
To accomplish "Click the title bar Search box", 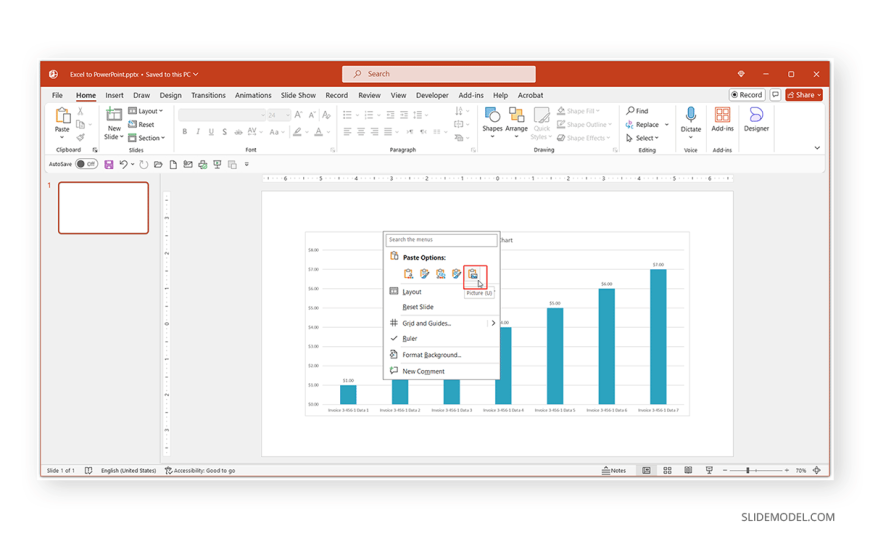I will click(438, 74).
